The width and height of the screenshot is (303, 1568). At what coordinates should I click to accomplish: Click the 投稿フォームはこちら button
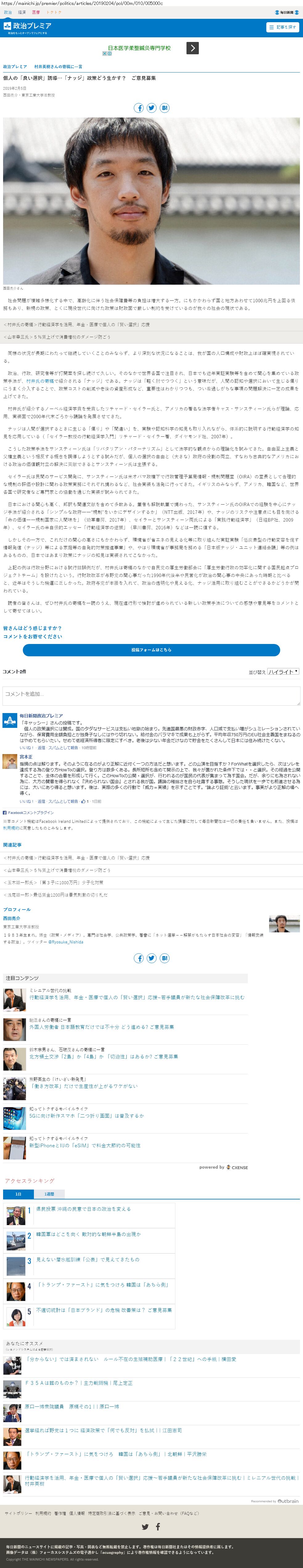click(x=152, y=650)
